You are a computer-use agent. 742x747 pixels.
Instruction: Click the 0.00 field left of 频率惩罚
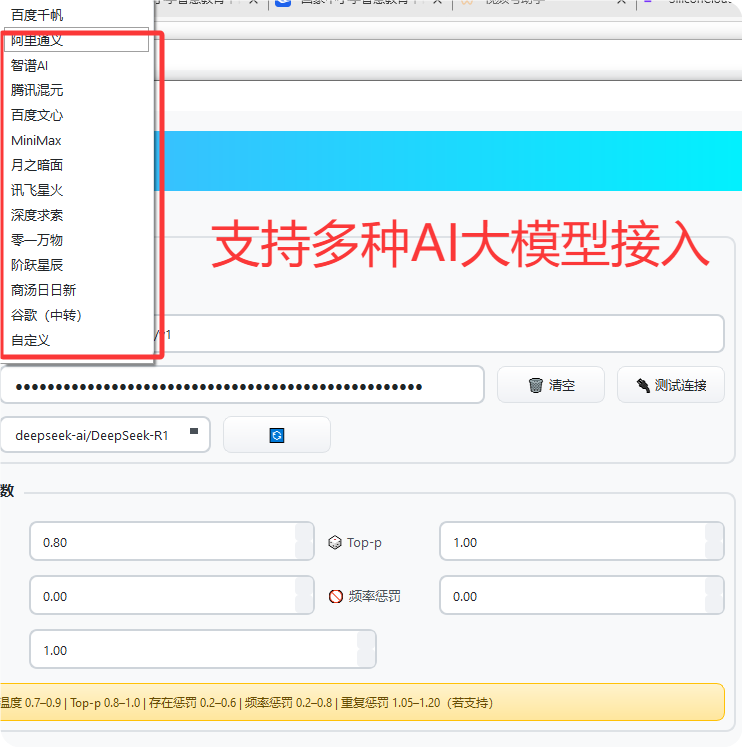click(172, 596)
